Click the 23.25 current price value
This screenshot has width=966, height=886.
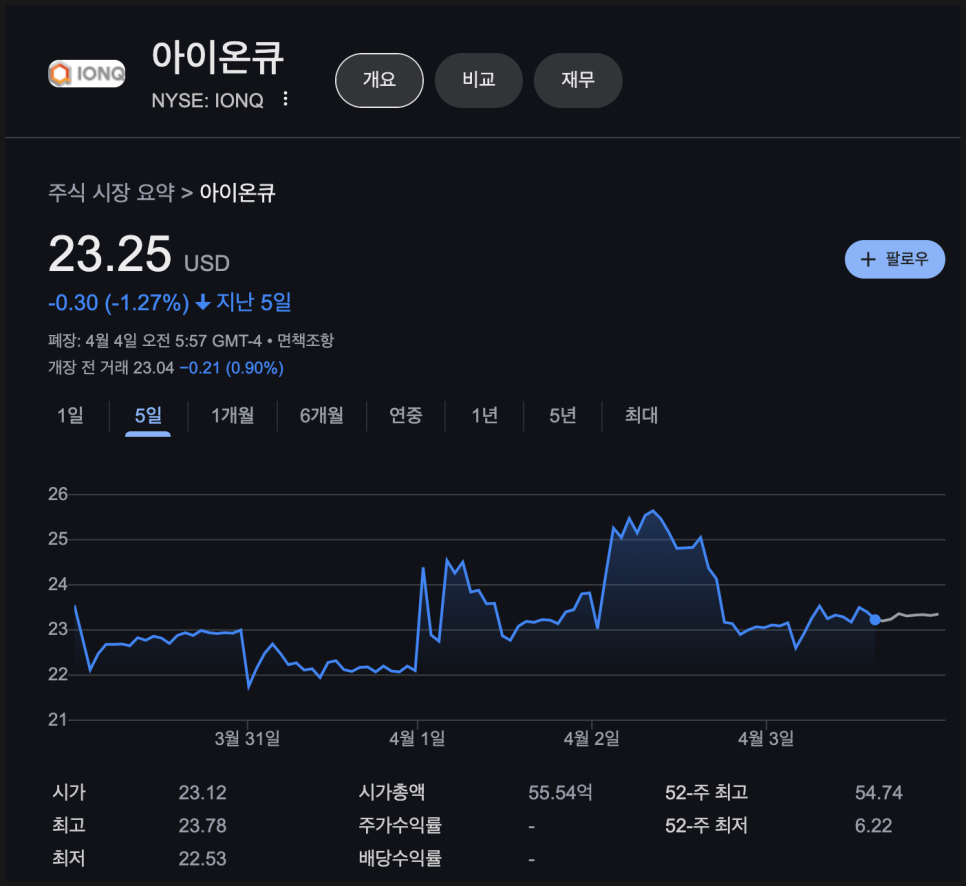[110, 254]
